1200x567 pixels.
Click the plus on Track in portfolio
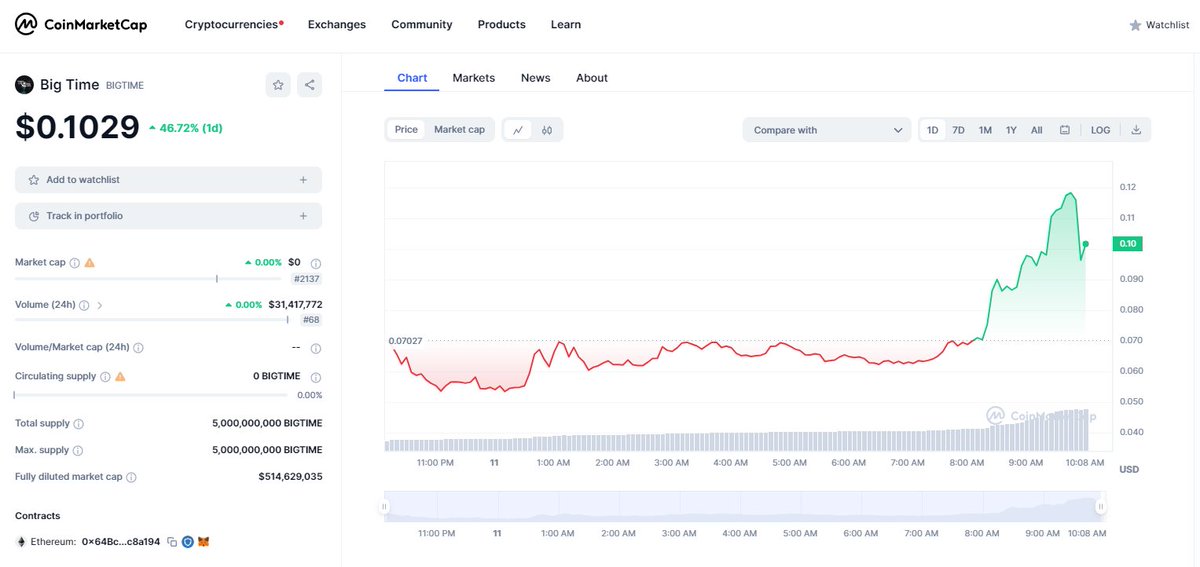(x=303, y=216)
